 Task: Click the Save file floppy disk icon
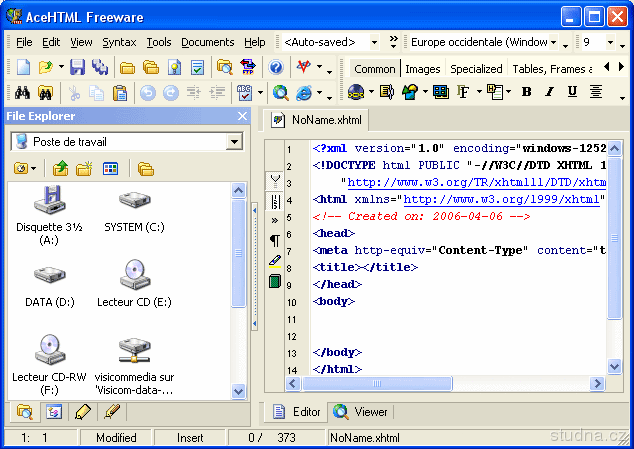coord(77,67)
